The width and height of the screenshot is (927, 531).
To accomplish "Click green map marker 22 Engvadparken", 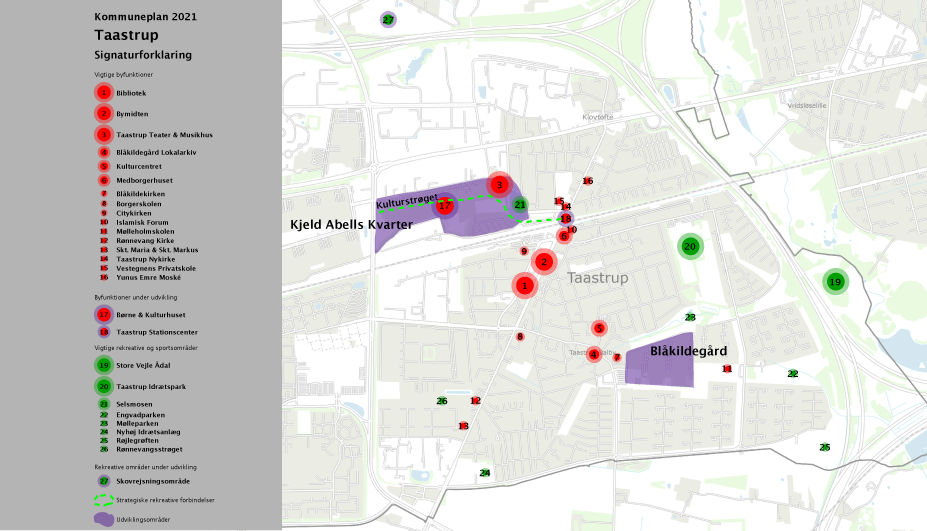I will 793,374.
